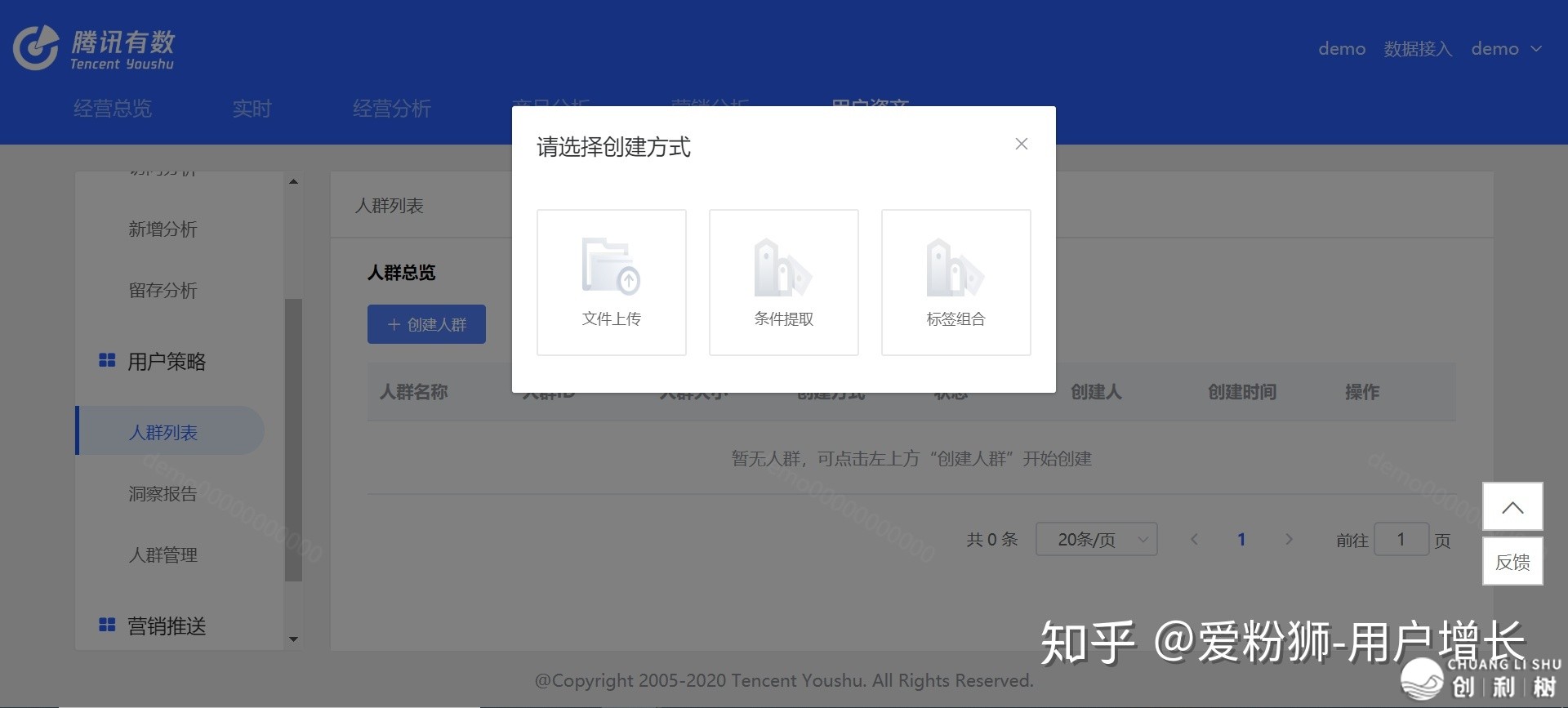Go to the next page arrow

coord(1289,539)
